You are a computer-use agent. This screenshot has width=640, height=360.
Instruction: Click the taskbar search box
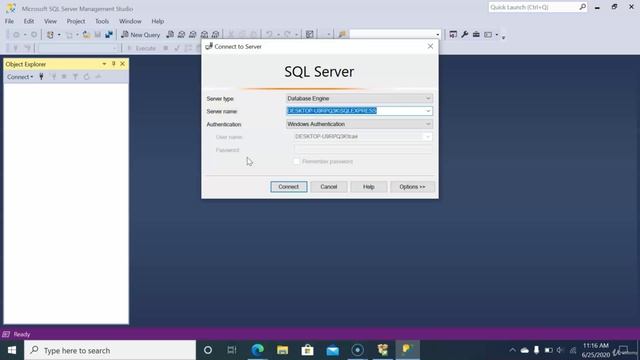[x=110, y=350]
